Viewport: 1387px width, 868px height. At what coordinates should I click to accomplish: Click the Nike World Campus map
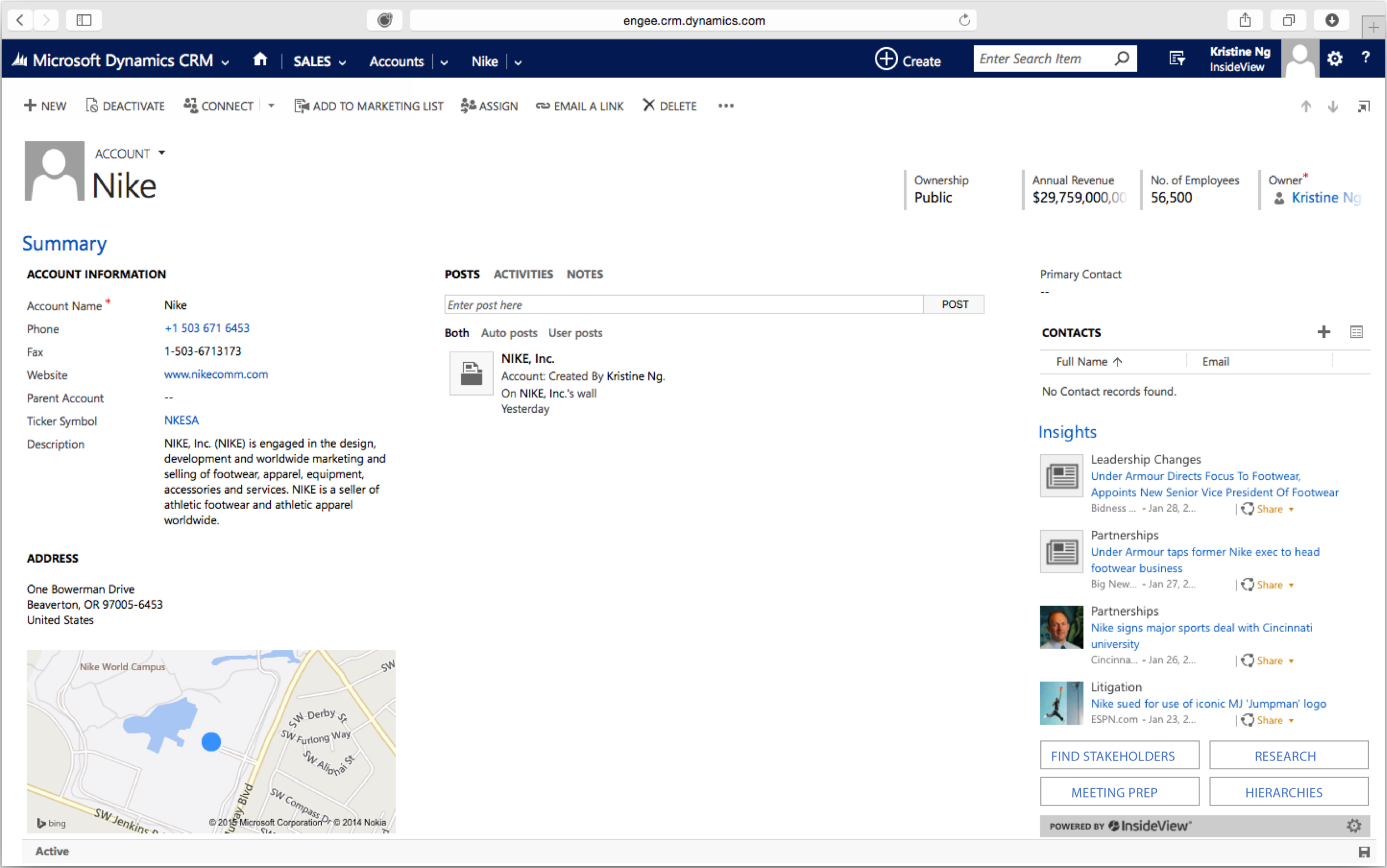click(x=211, y=741)
